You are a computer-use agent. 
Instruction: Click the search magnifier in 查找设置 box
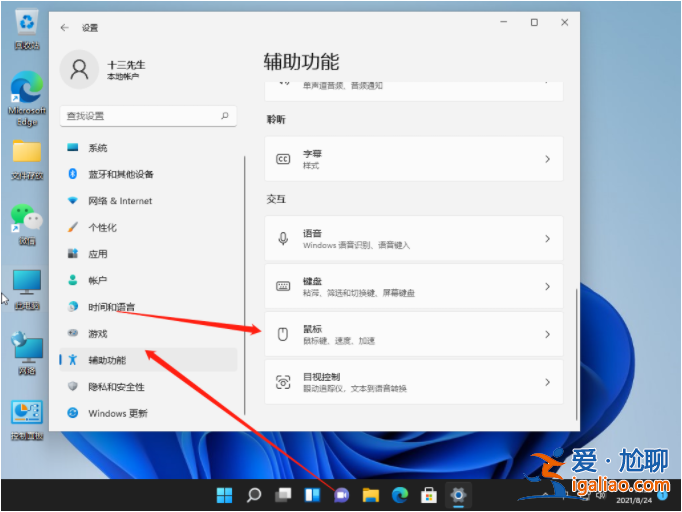pos(225,116)
